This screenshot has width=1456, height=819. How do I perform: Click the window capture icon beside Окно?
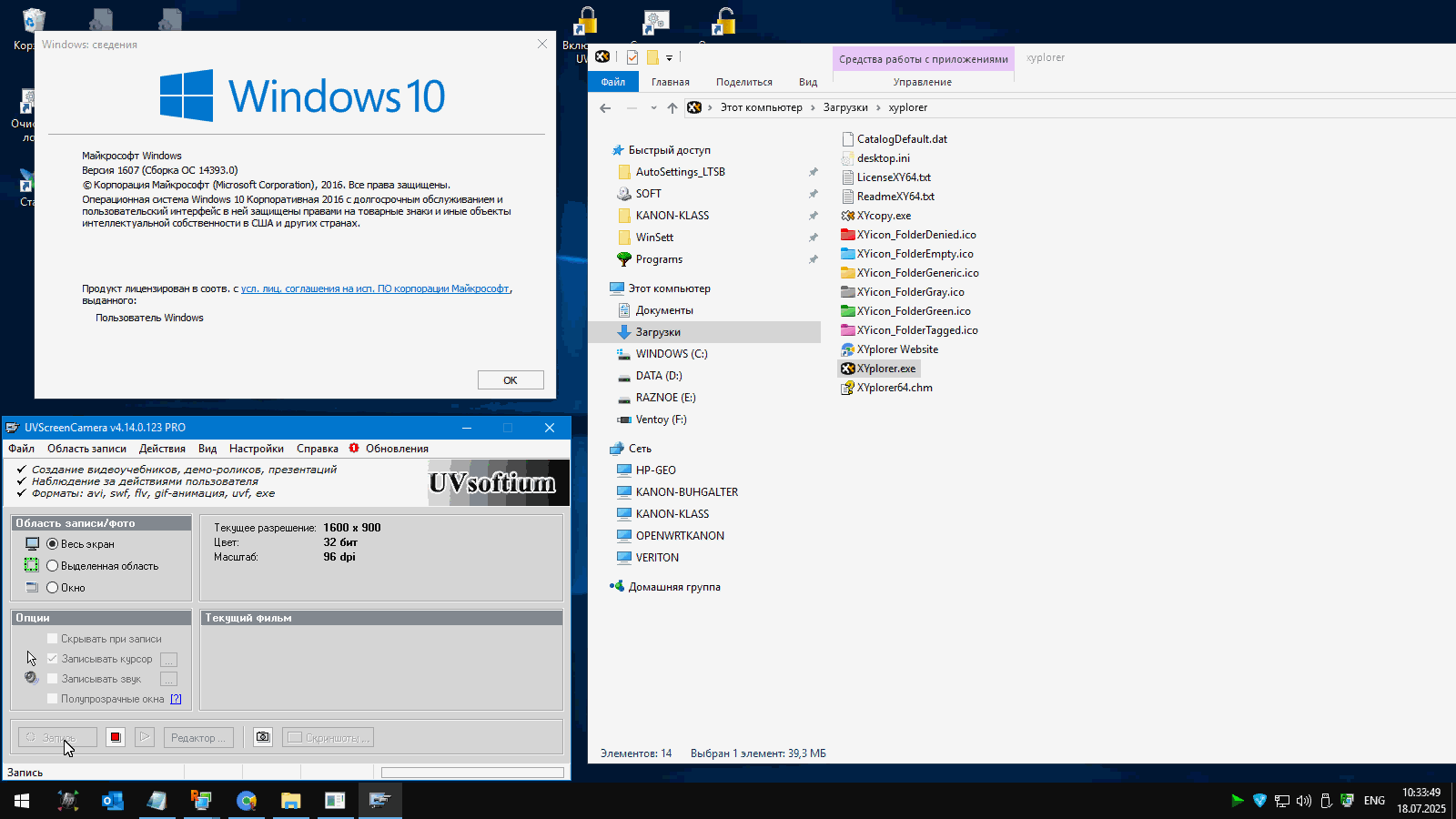(x=32, y=588)
